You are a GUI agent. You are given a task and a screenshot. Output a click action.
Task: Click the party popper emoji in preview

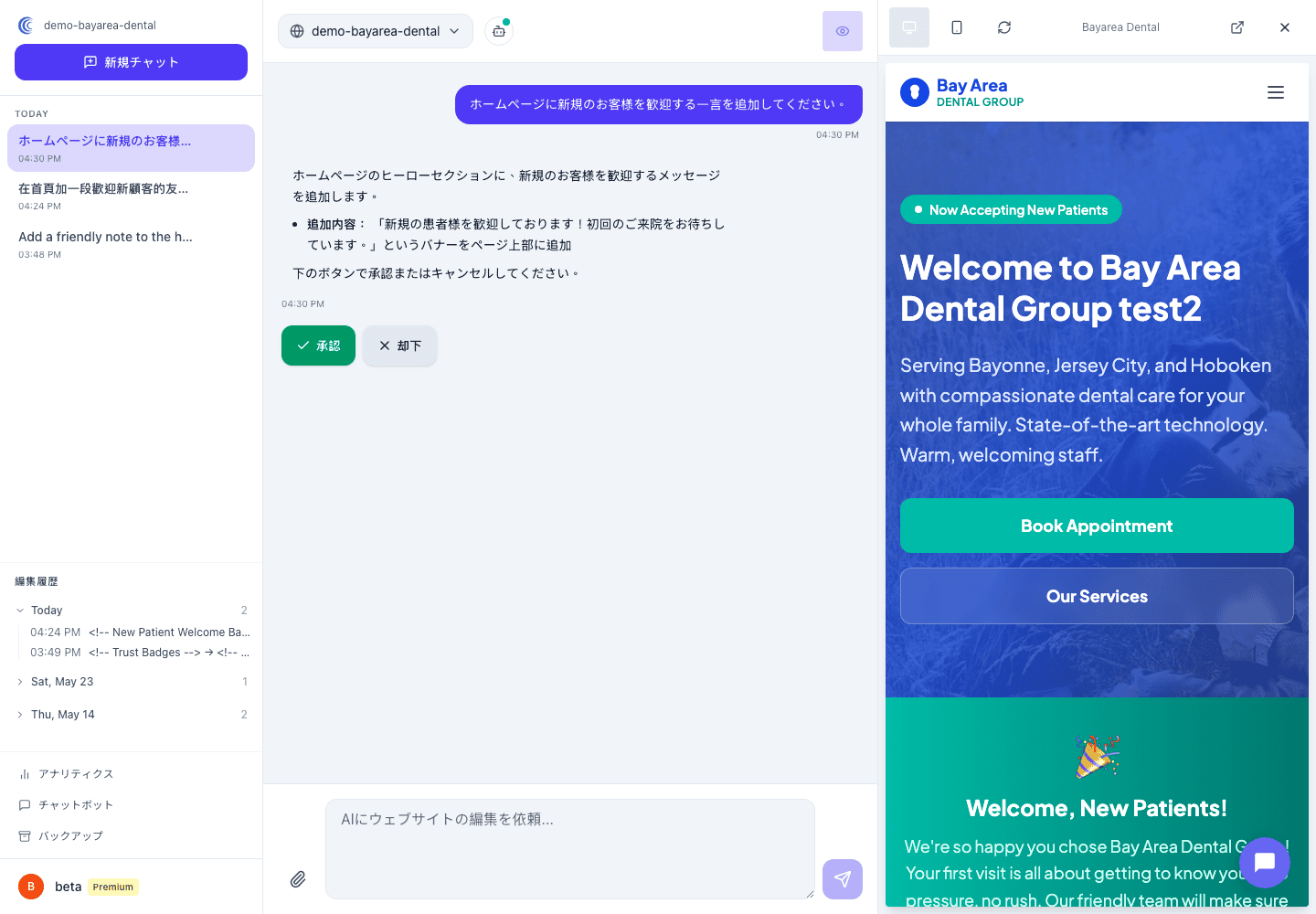(x=1097, y=757)
